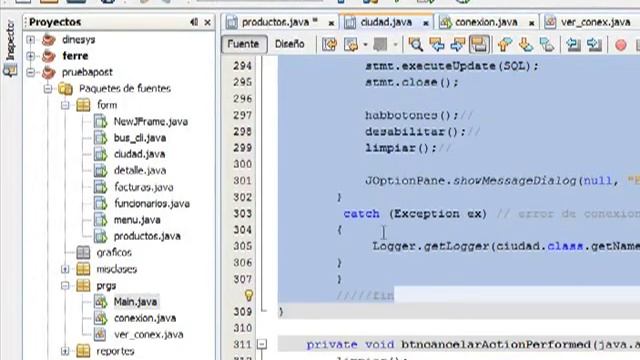This screenshot has height=360, width=640.
Task: Click the Find Previous Occurrence icon
Action: pyautogui.click(x=436, y=44)
